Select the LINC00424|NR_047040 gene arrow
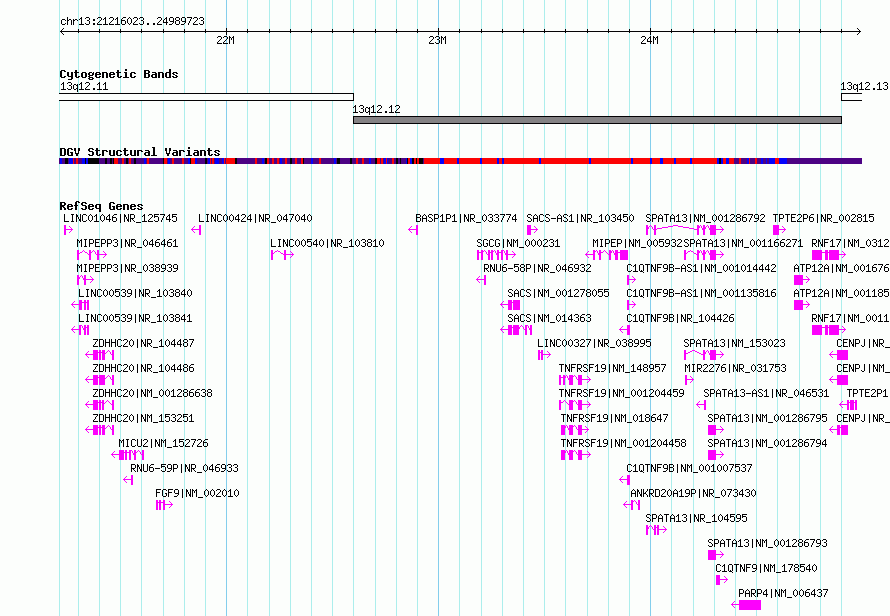The image size is (890, 616). click(x=196, y=230)
